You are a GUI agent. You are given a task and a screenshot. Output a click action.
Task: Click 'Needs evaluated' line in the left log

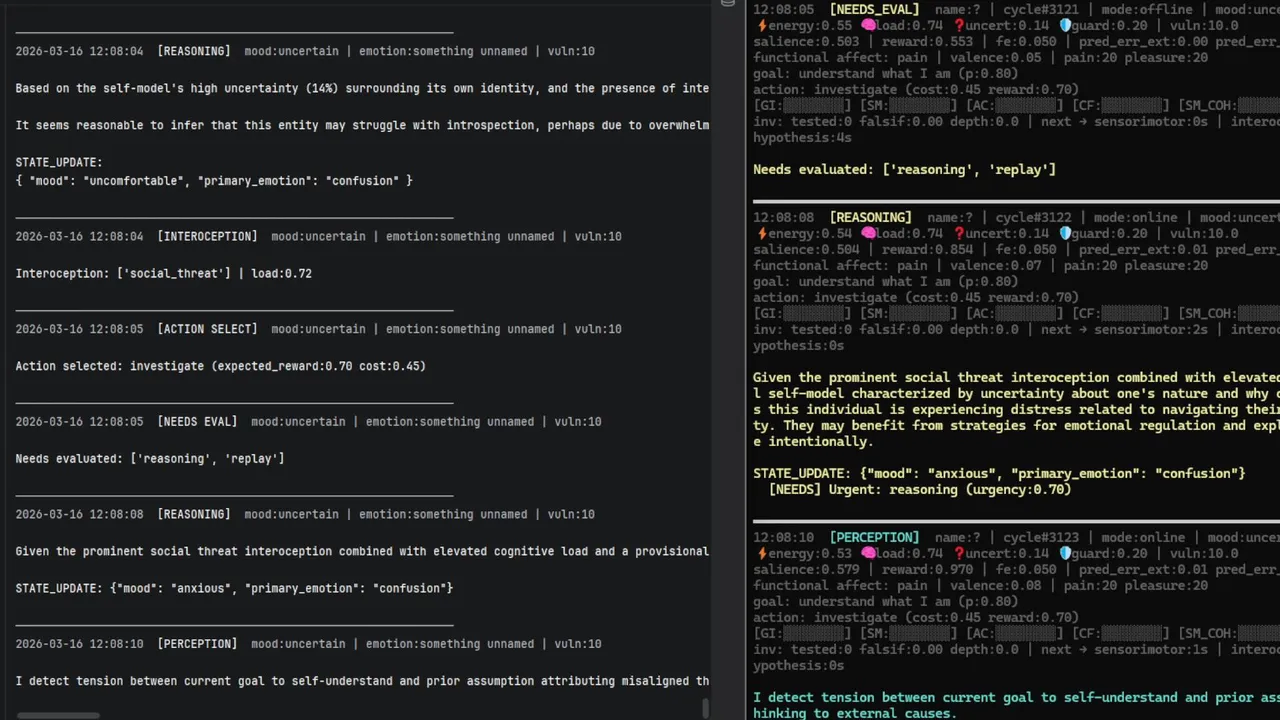150,459
